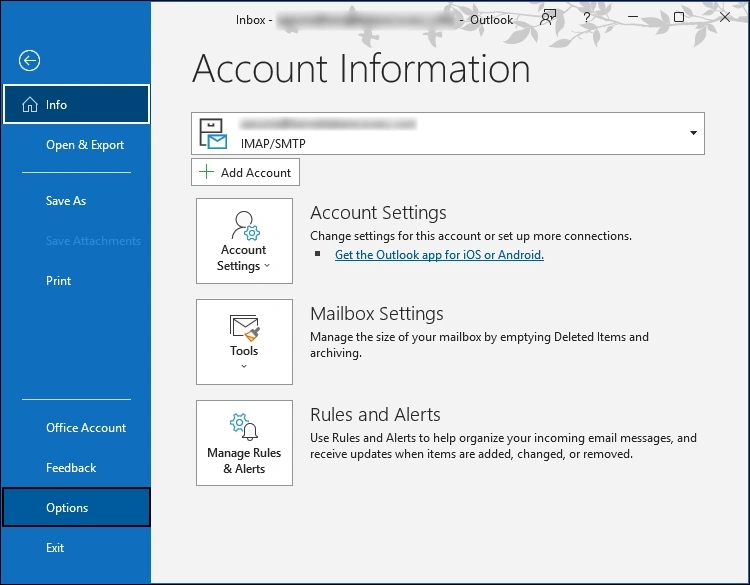
Task: Click the home icon beside Info
Action: pos(30,104)
